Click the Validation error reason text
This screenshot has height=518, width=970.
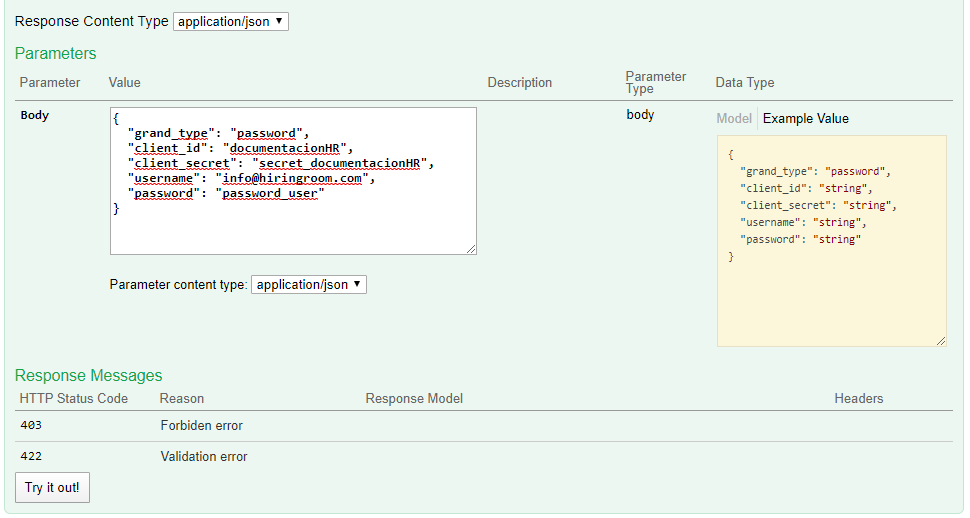coord(204,457)
